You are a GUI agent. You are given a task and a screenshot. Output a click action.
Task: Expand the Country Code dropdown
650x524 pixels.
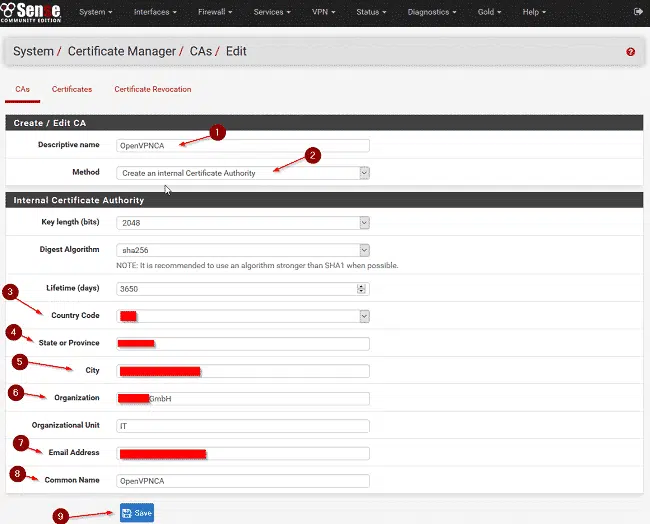(x=243, y=316)
